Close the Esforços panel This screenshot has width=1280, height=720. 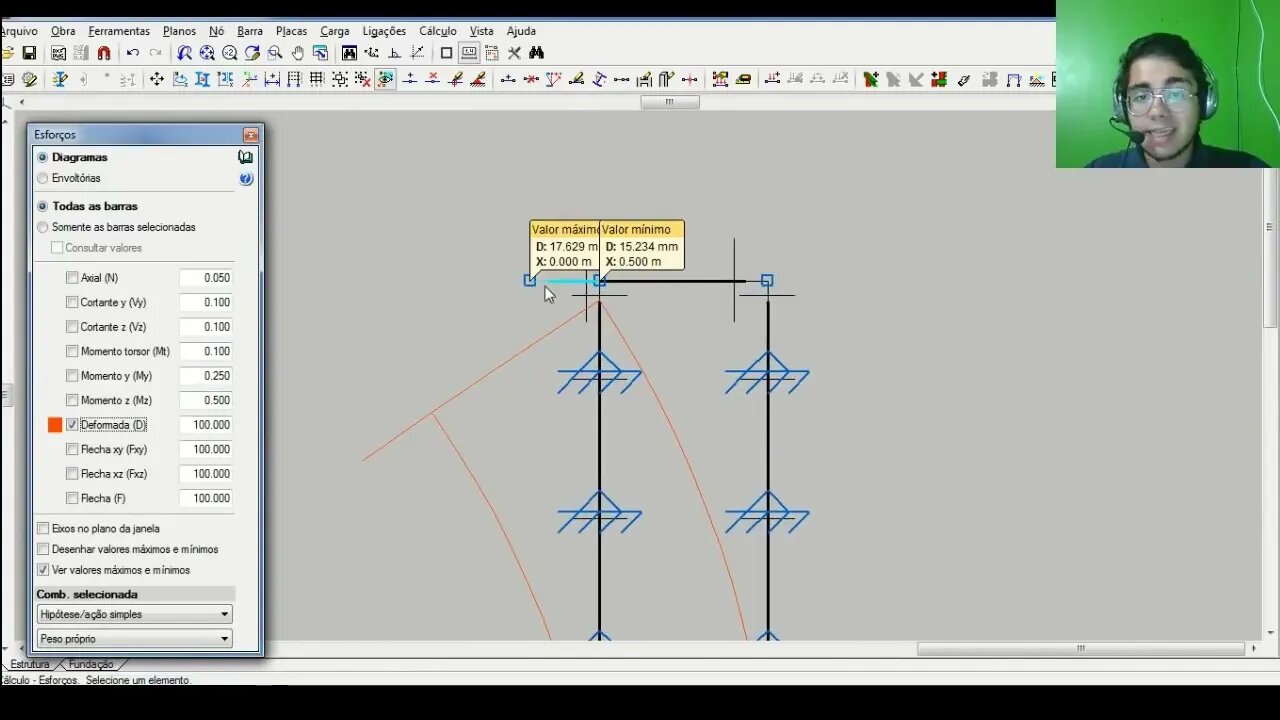click(x=250, y=135)
